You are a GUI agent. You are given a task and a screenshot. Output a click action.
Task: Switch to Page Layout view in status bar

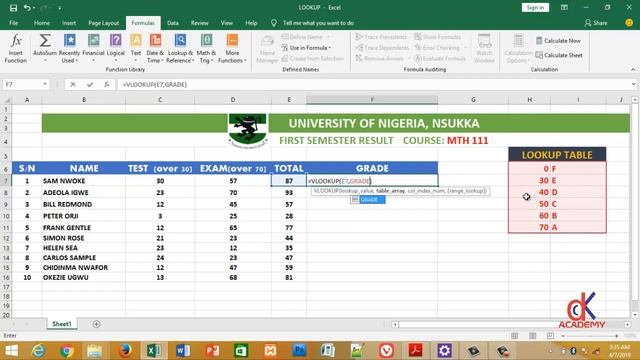click(x=533, y=336)
